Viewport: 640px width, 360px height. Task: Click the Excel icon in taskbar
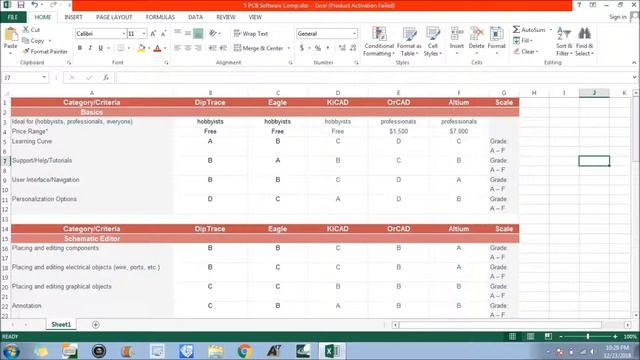click(332, 351)
